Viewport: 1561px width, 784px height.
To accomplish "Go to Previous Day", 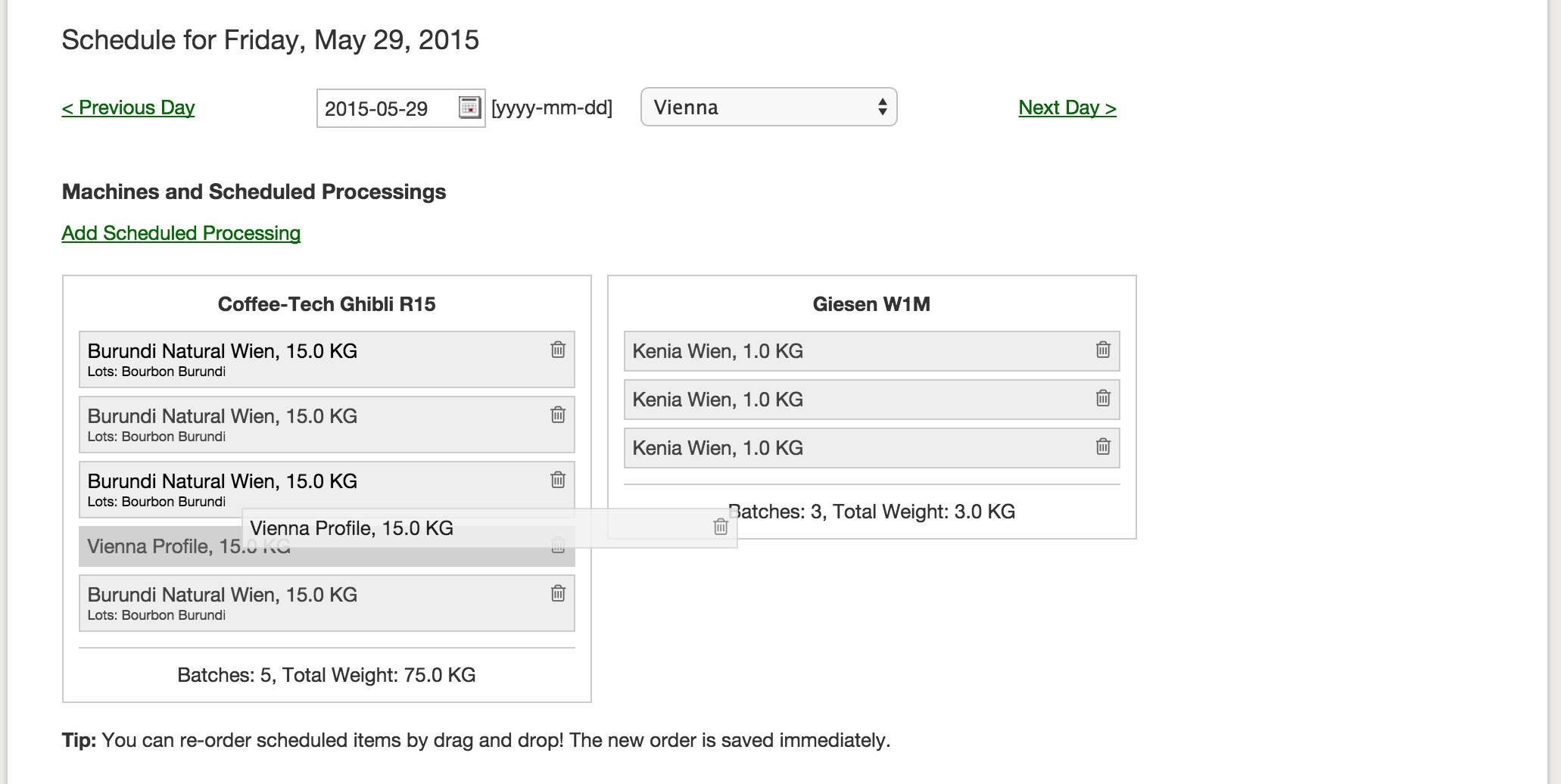I will click(128, 107).
